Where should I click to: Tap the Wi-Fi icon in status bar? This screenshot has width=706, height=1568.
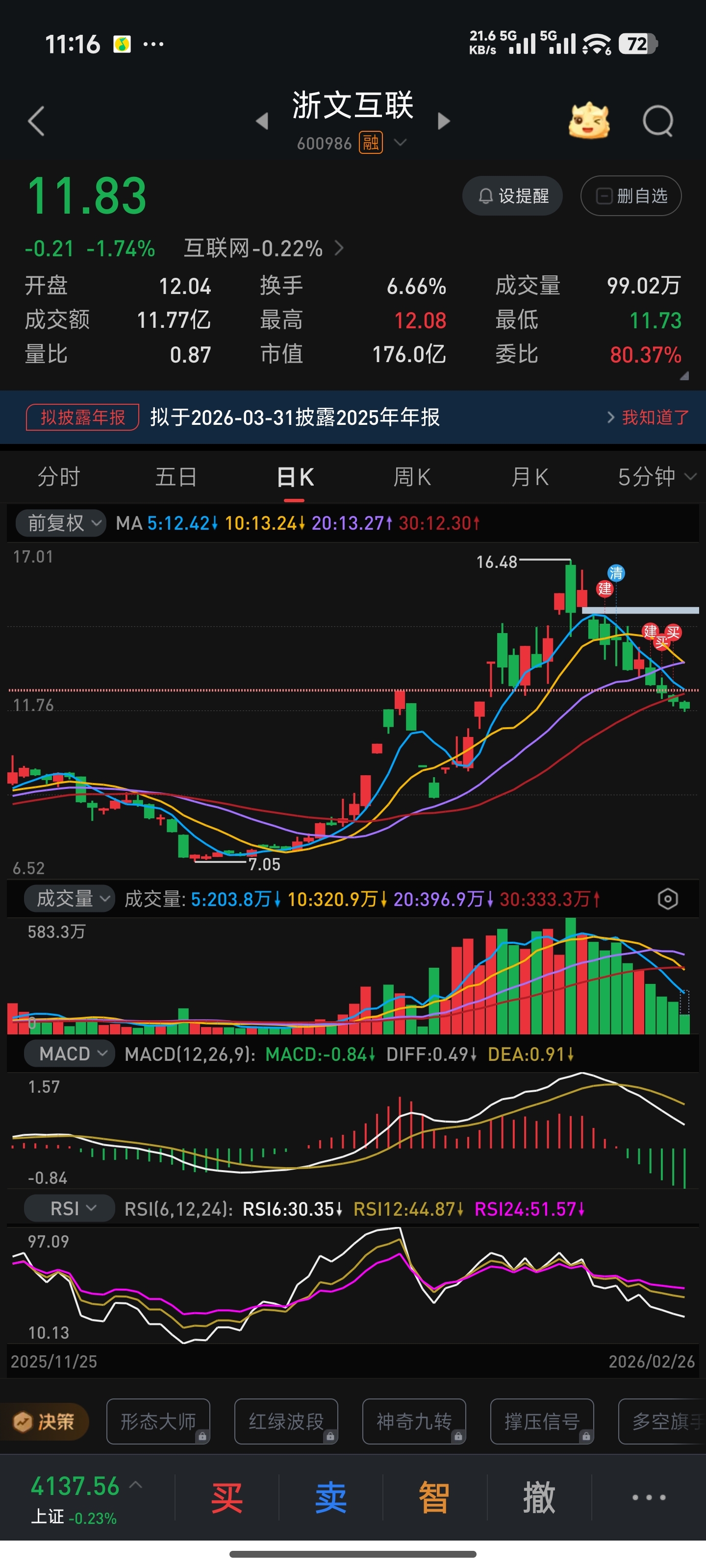[x=596, y=44]
